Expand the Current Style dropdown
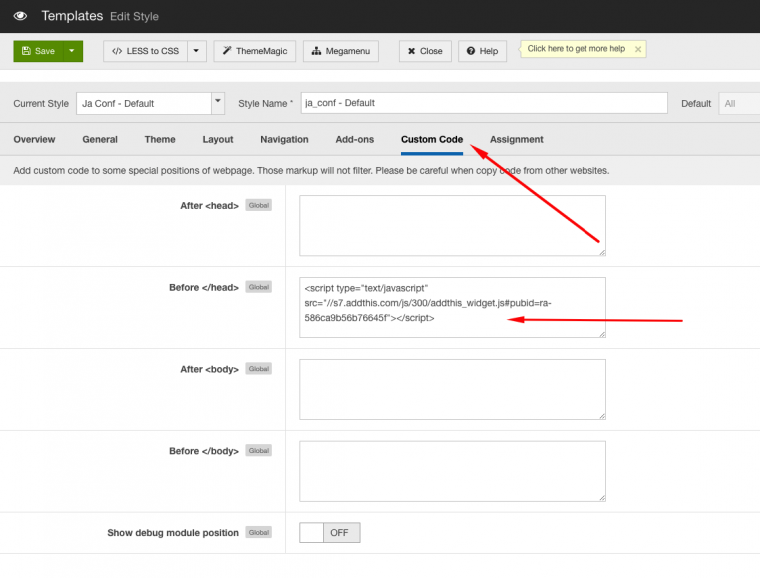 tap(218, 103)
